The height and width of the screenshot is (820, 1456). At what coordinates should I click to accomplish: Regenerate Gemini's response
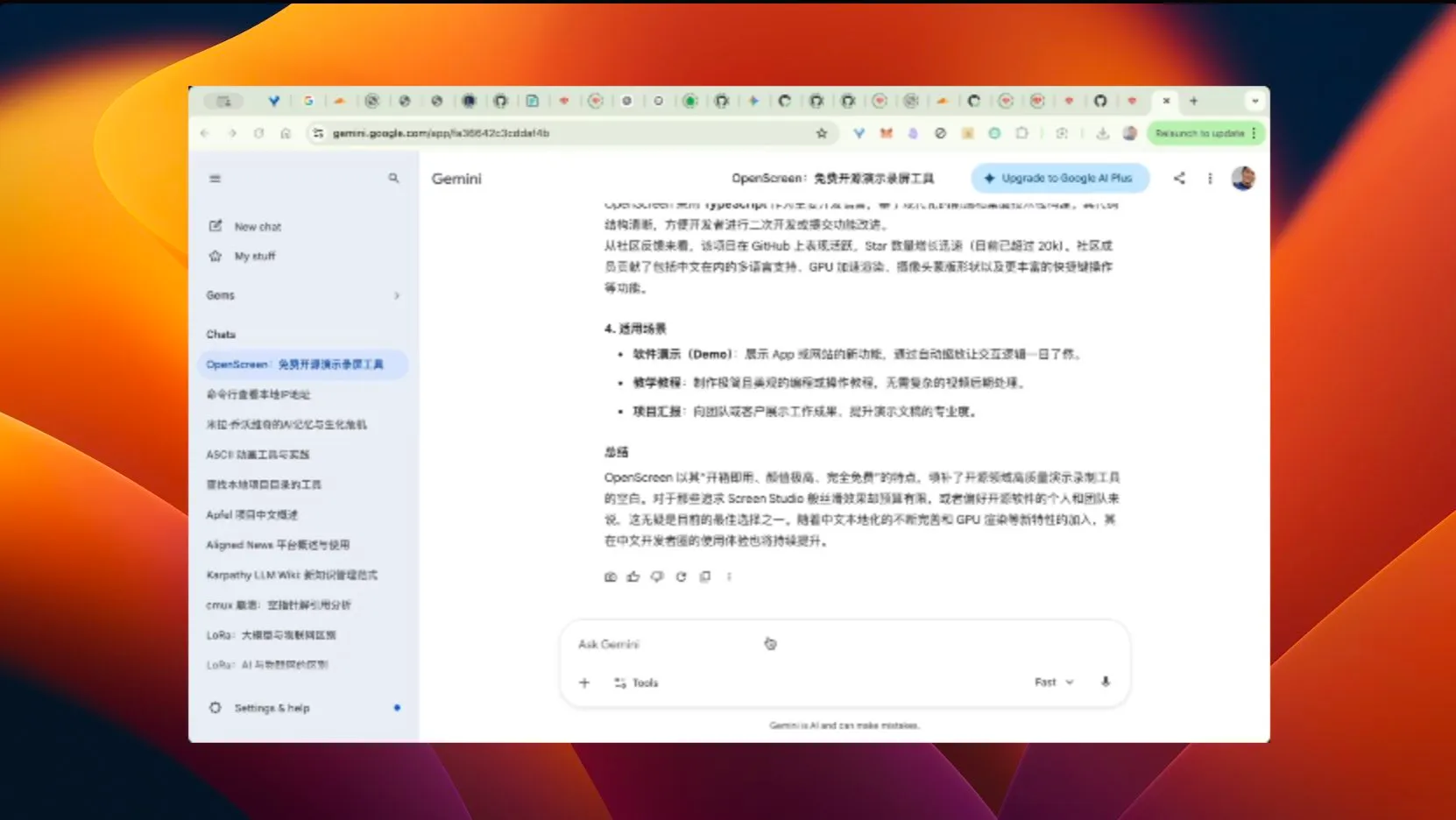pyautogui.click(x=681, y=576)
